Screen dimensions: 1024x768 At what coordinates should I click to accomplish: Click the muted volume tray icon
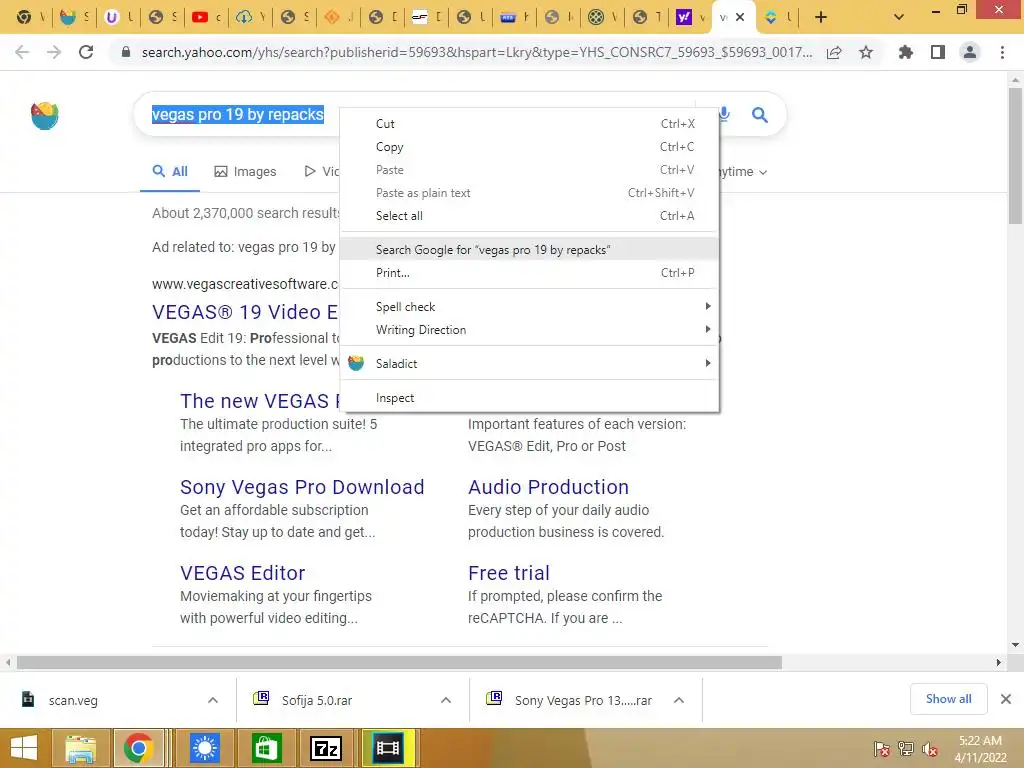tap(929, 749)
